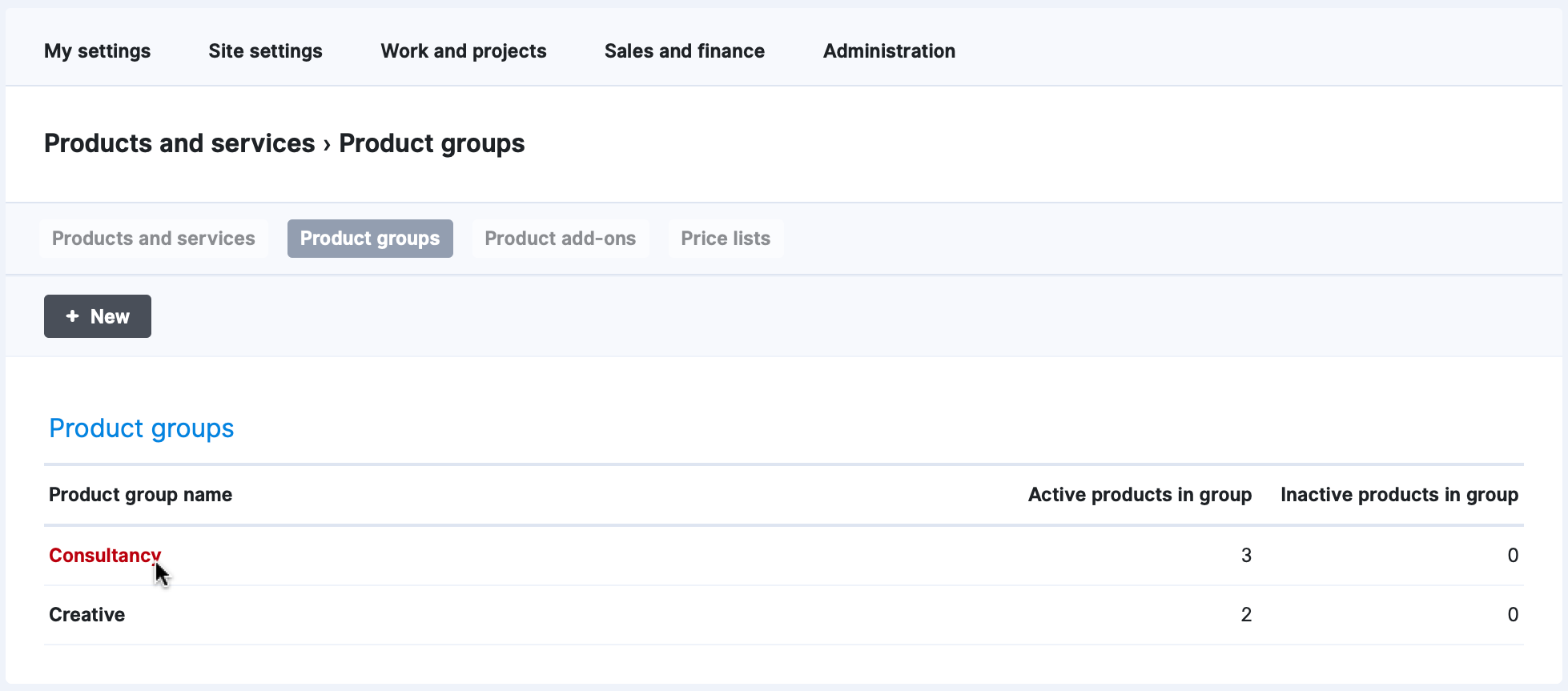Screen dimensions: 1568x691
Task: Open Sales and finance menu
Action: pyautogui.click(x=685, y=51)
